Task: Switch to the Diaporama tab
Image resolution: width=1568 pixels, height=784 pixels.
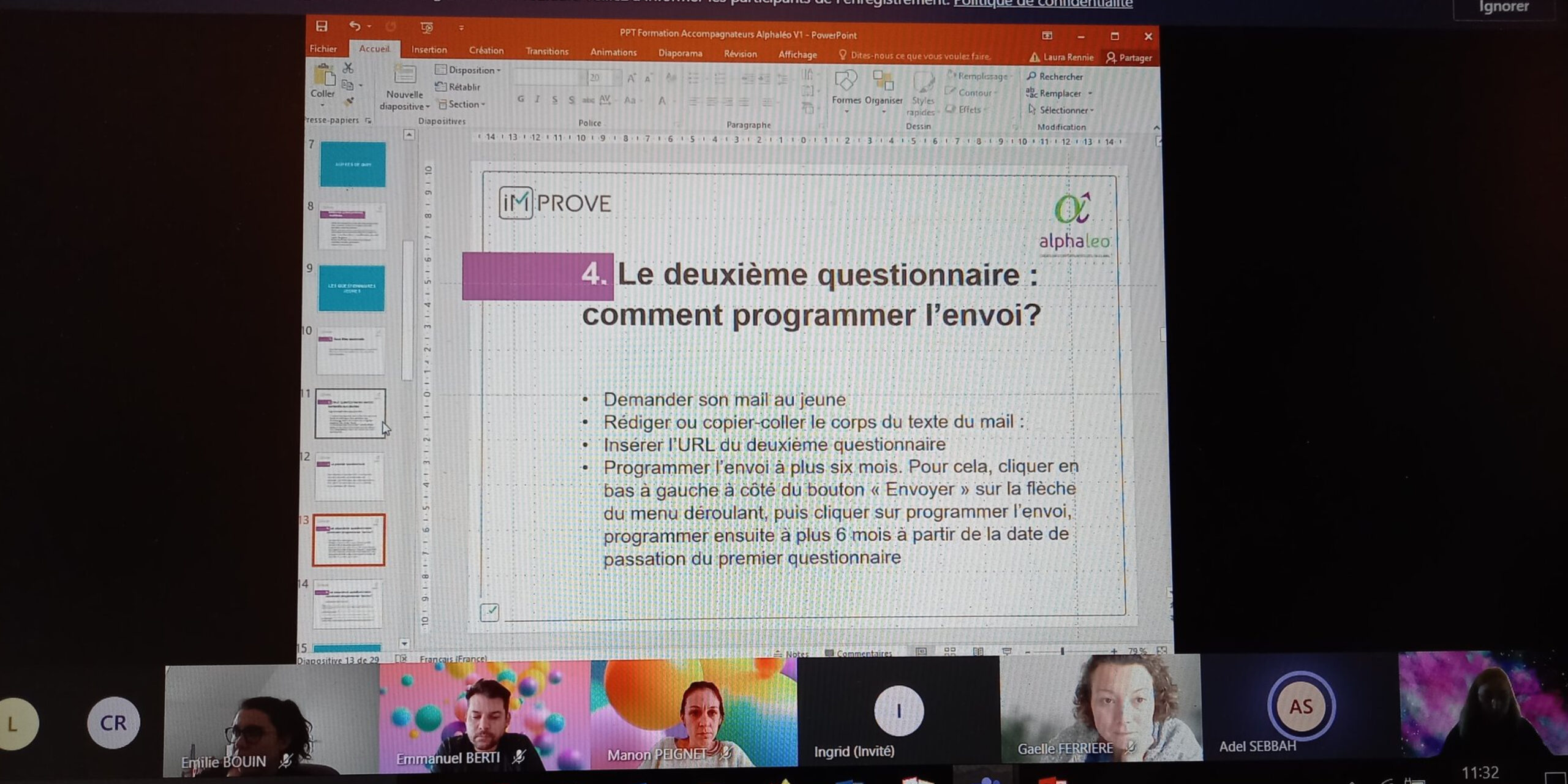Action: pos(680,53)
